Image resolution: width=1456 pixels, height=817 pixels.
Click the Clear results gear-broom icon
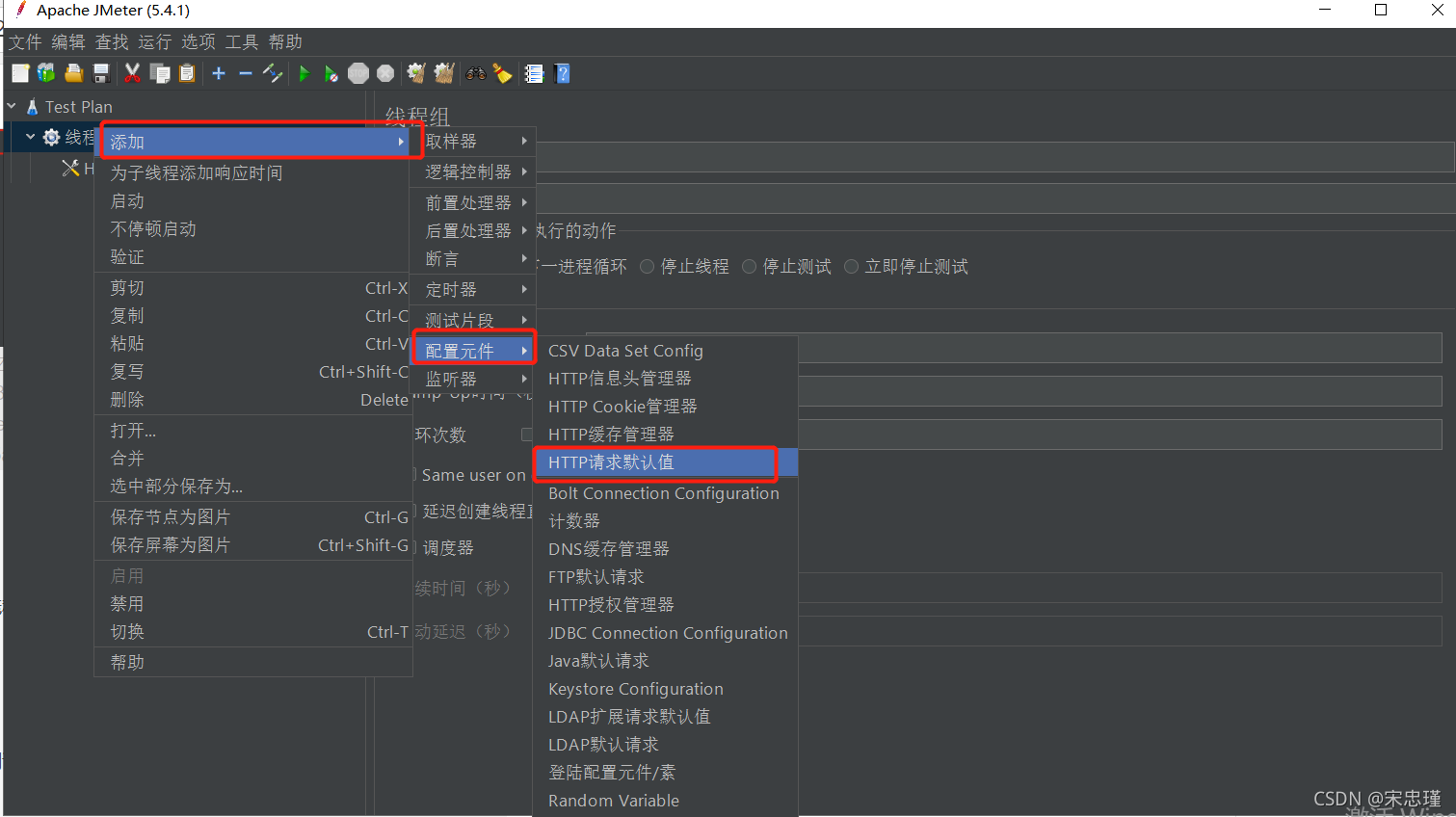click(416, 73)
